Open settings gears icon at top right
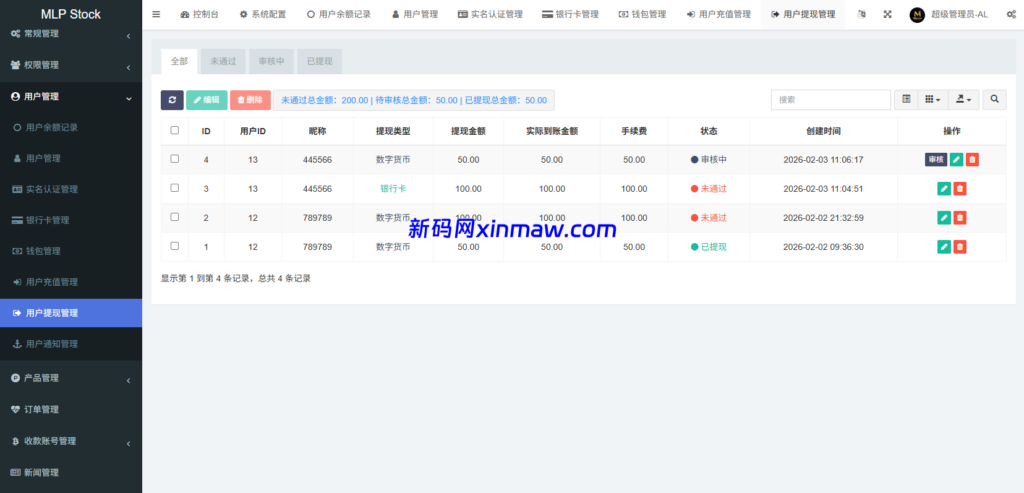 [x=1011, y=14]
